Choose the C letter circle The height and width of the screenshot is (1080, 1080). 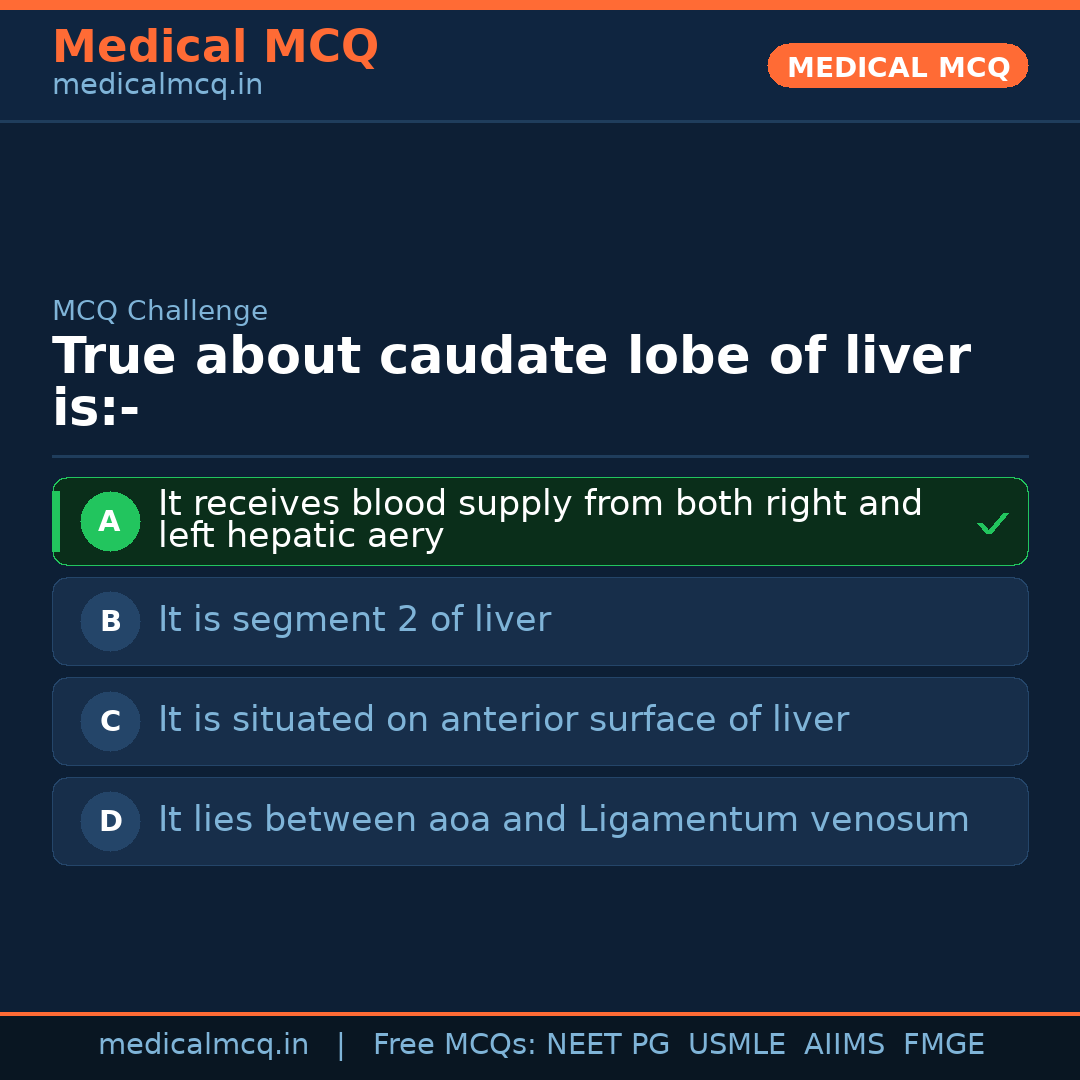pyautogui.click(x=110, y=721)
